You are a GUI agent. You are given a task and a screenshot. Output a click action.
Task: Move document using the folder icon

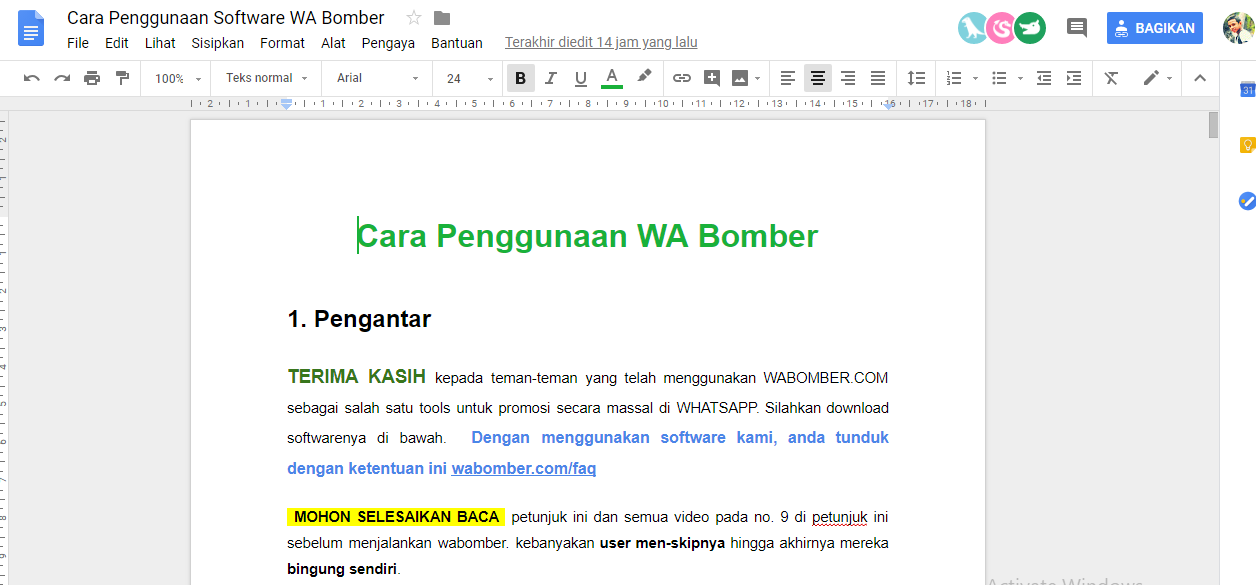pyautogui.click(x=442, y=18)
